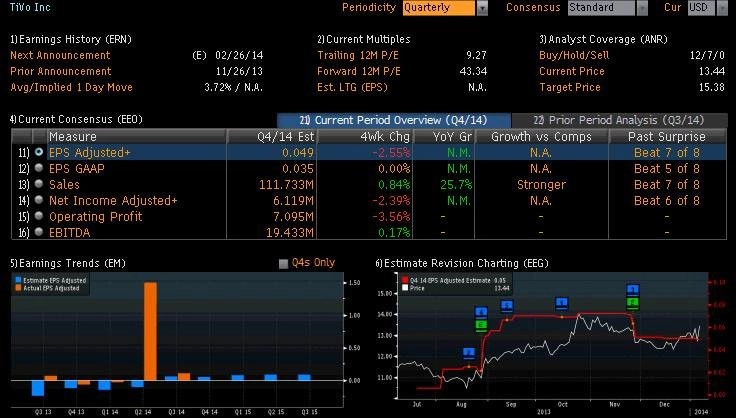The image size is (736, 418).
Task: Click the blue event marker above October
Action: coord(562,304)
